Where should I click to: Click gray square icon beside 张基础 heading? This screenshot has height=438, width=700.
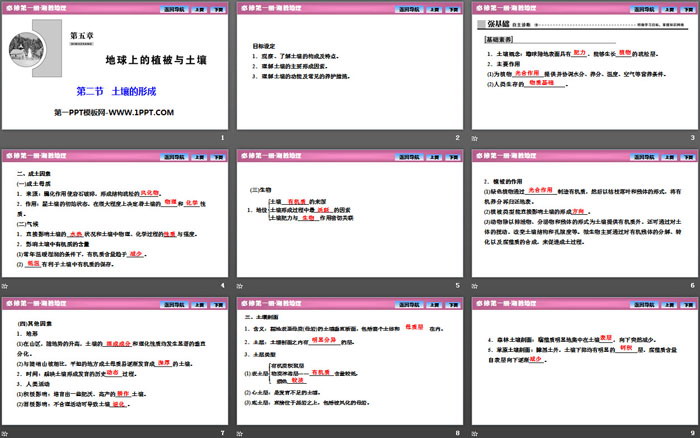tap(480, 22)
